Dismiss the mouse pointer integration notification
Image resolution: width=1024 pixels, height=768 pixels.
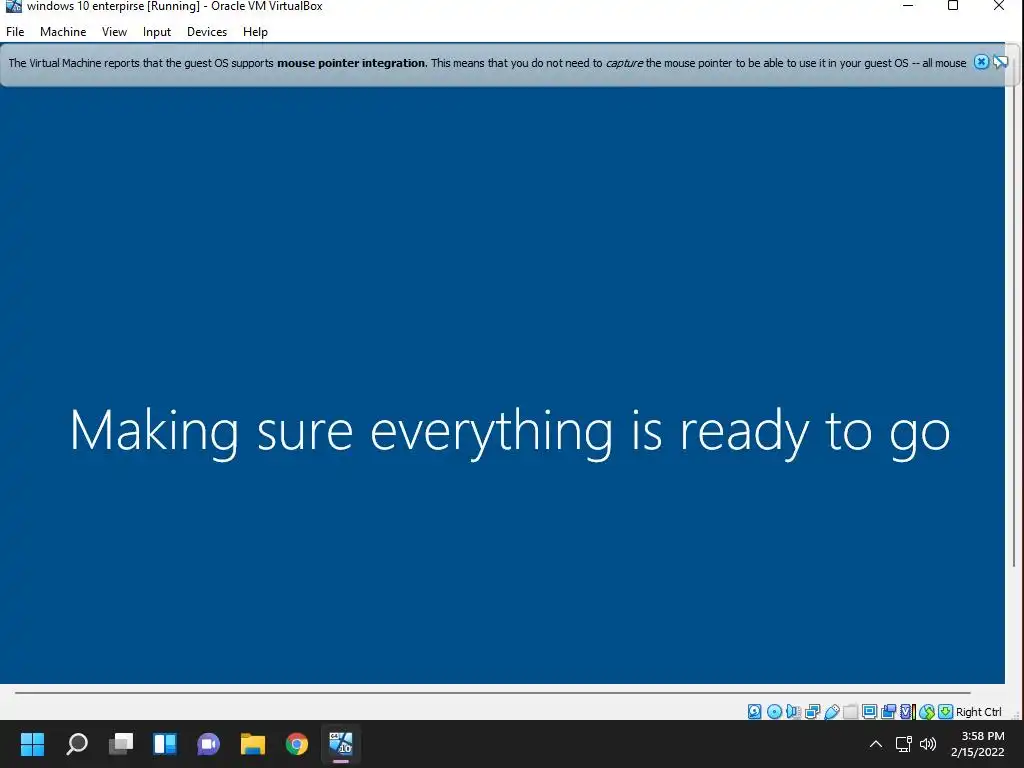tap(981, 62)
